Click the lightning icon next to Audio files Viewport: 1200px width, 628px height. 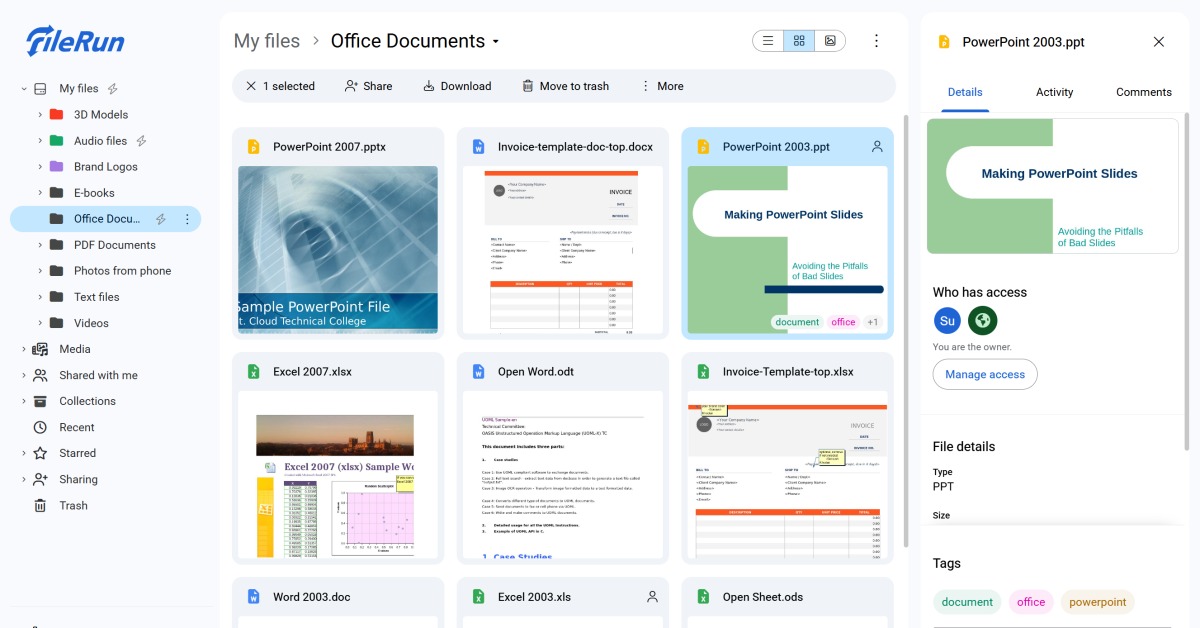[x=142, y=141]
